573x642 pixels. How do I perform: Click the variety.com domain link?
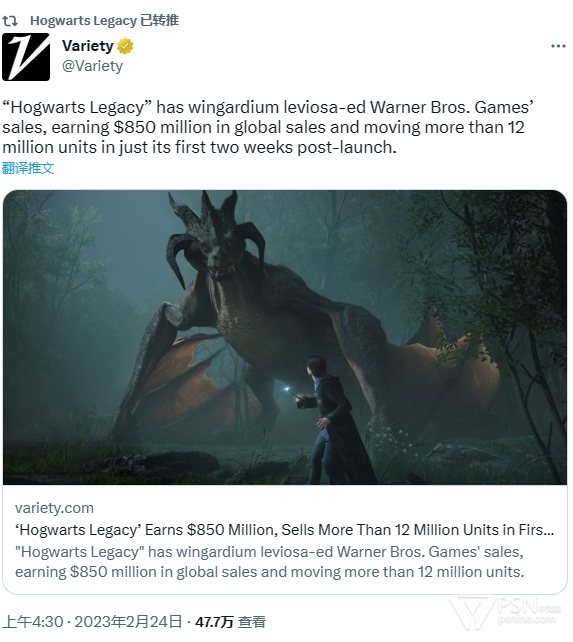(x=54, y=508)
